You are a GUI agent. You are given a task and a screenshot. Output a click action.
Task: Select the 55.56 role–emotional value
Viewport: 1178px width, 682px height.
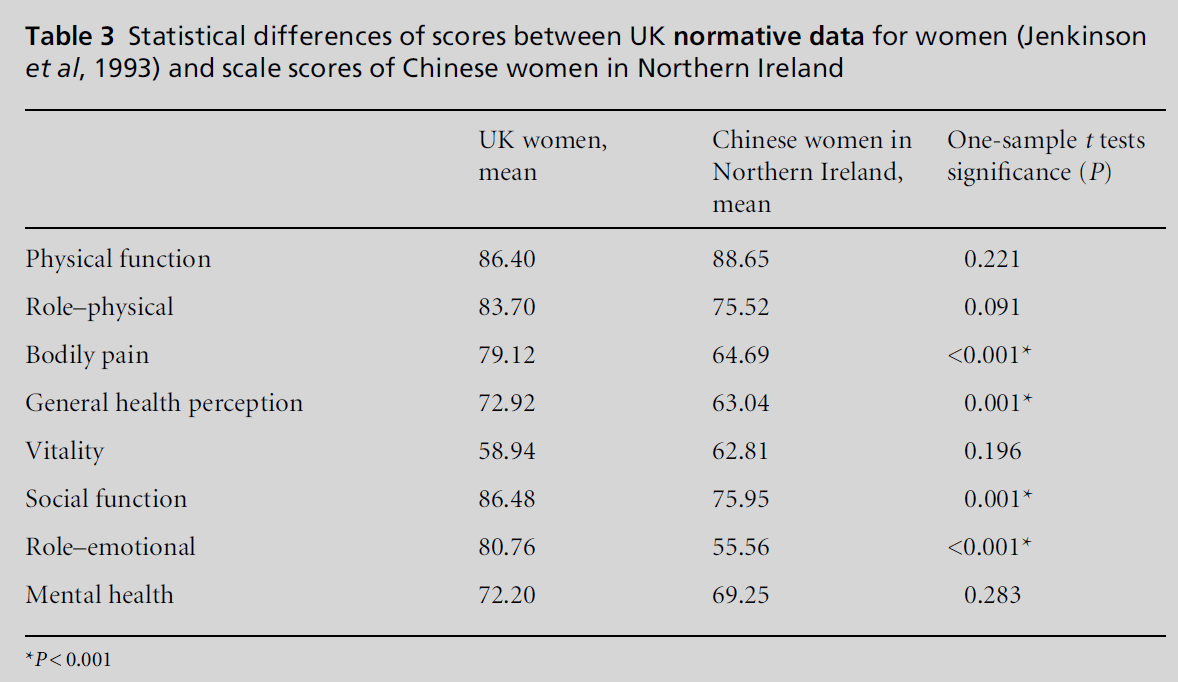(740, 547)
